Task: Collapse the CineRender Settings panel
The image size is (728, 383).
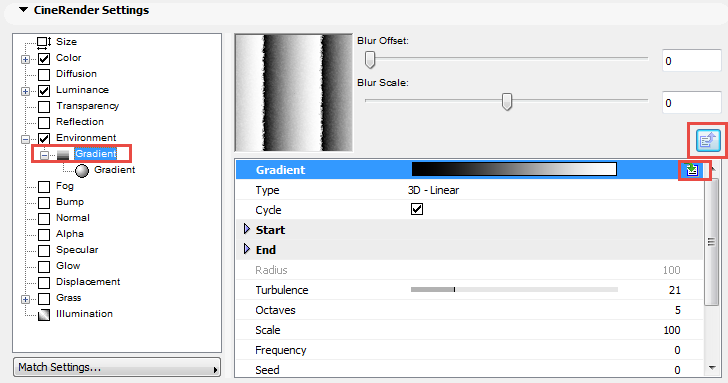Action: pyautogui.click(x=23, y=10)
